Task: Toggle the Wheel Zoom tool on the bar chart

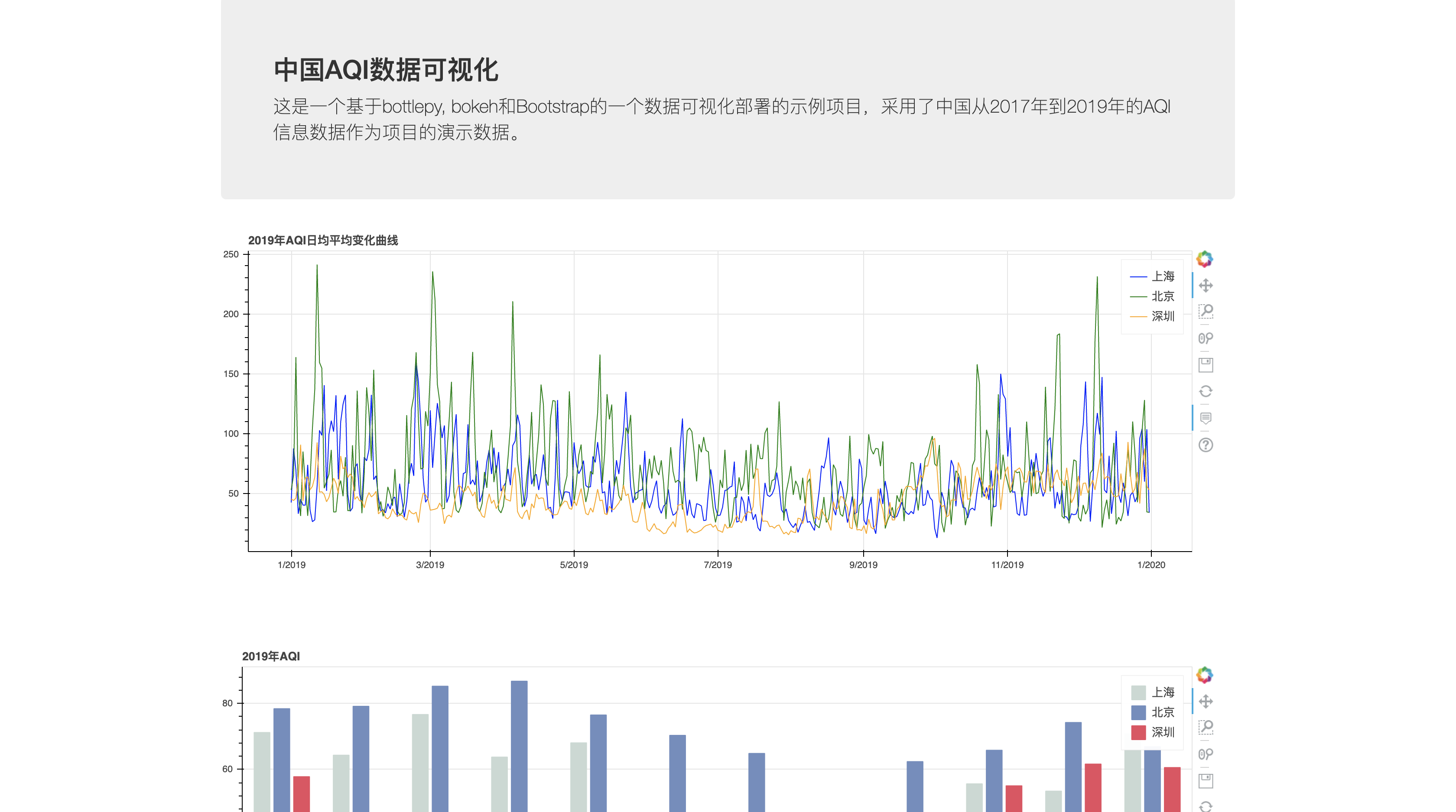Action: [1205, 754]
